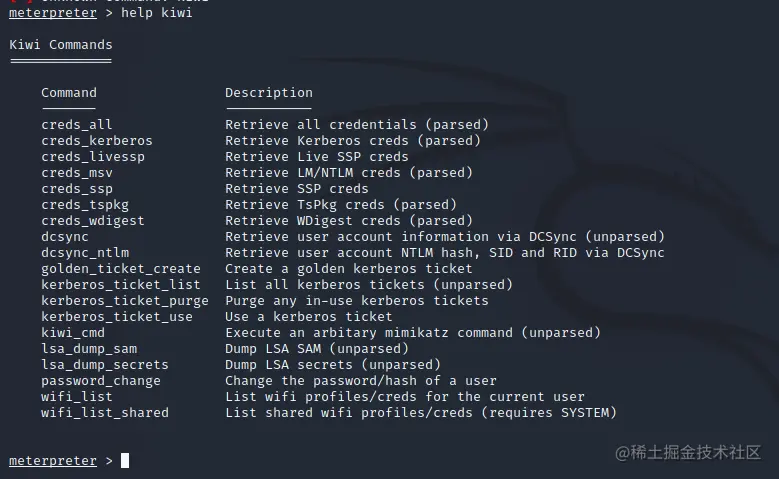Click the creds_ssp command entry
Viewport: 779px width, 479px height.
76,189
